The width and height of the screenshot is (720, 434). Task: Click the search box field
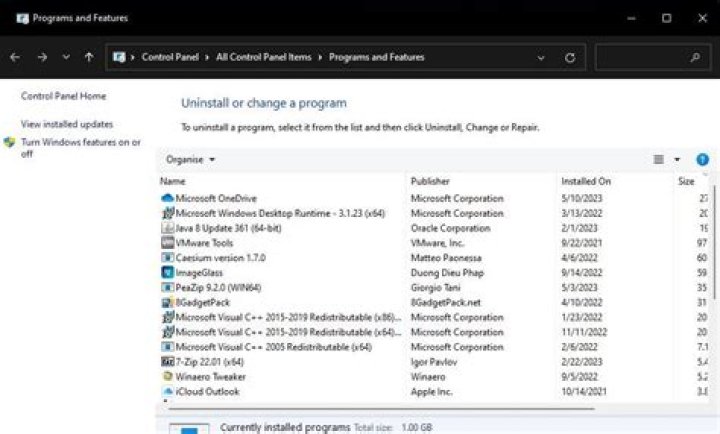coord(652,57)
